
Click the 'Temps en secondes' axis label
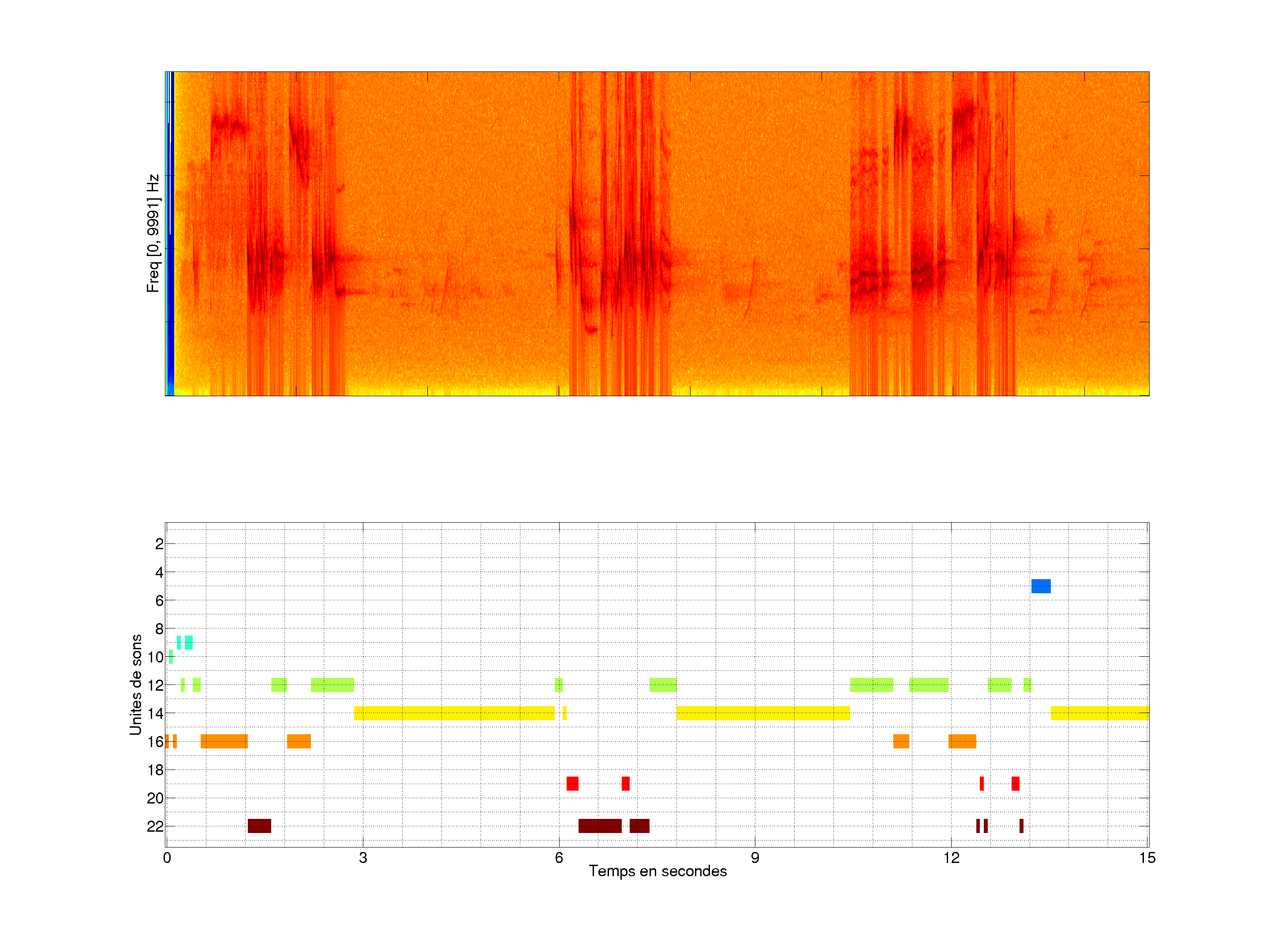(657, 871)
